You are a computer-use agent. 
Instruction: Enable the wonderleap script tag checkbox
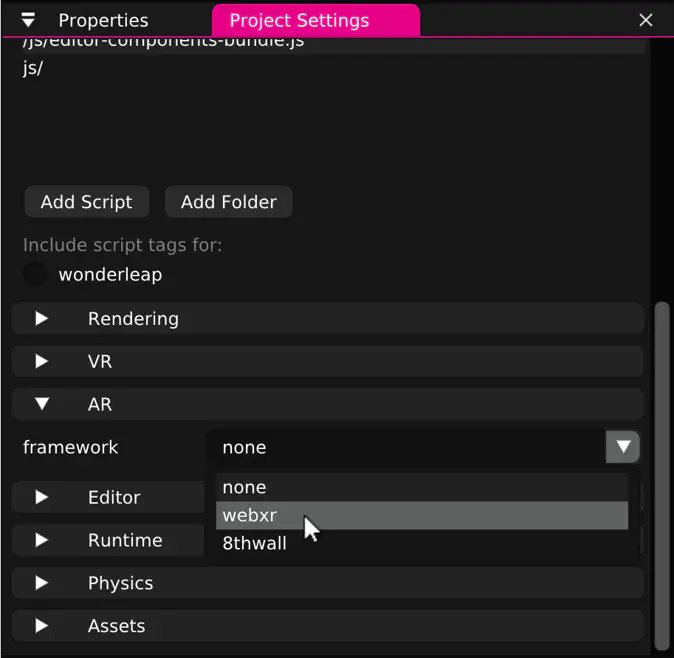pos(35,274)
